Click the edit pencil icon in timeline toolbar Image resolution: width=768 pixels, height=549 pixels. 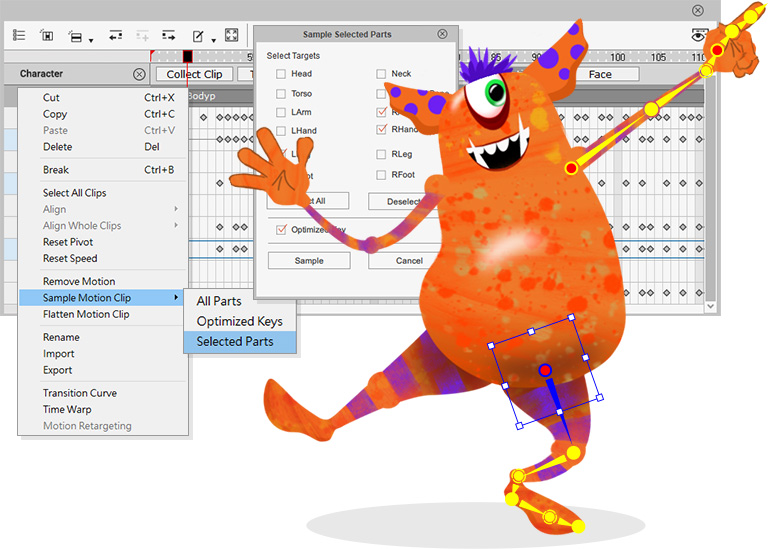click(x=198, y=35)
